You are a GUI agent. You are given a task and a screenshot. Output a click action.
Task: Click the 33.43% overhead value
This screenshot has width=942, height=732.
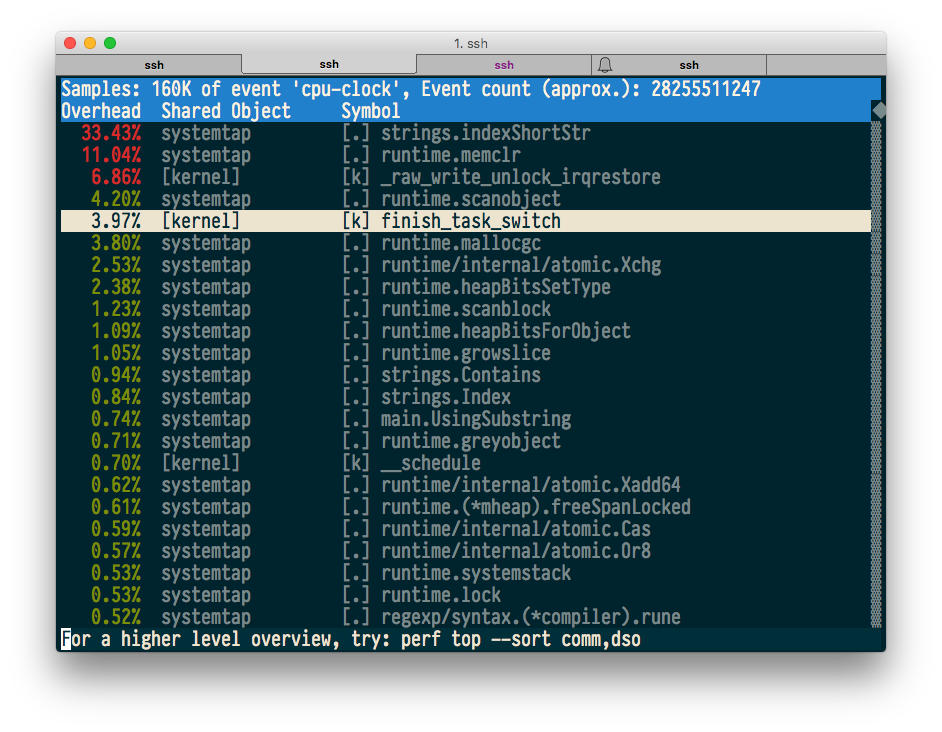click(111, 133)
